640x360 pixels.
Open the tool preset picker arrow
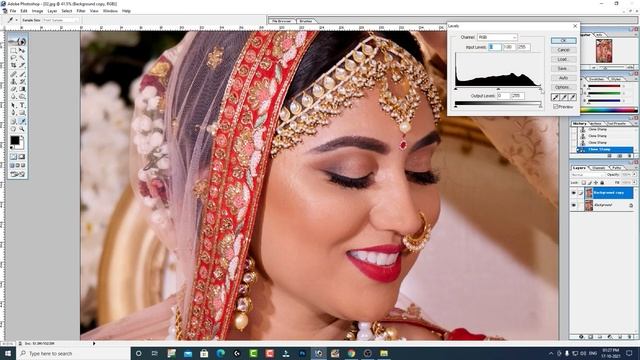tap(16, 20)
